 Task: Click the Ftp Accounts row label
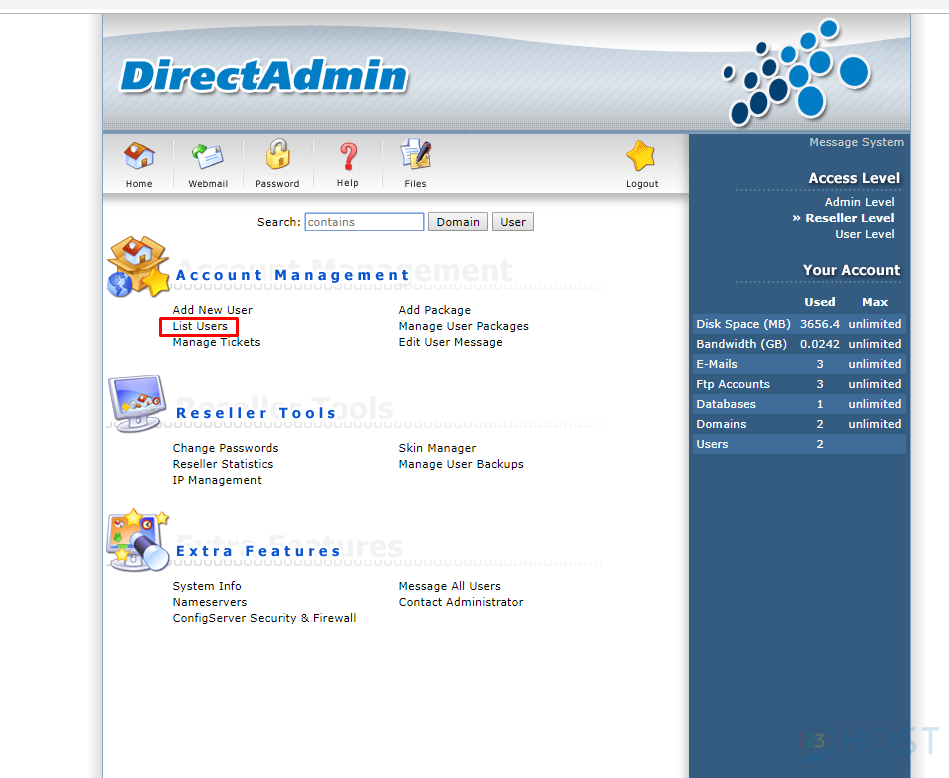[x=733, y=384]
